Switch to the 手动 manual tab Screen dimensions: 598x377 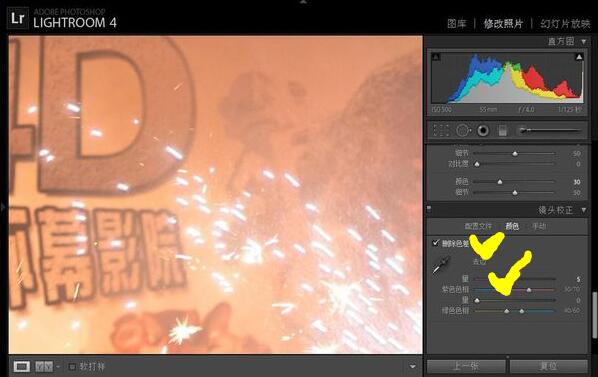(539, 226)
